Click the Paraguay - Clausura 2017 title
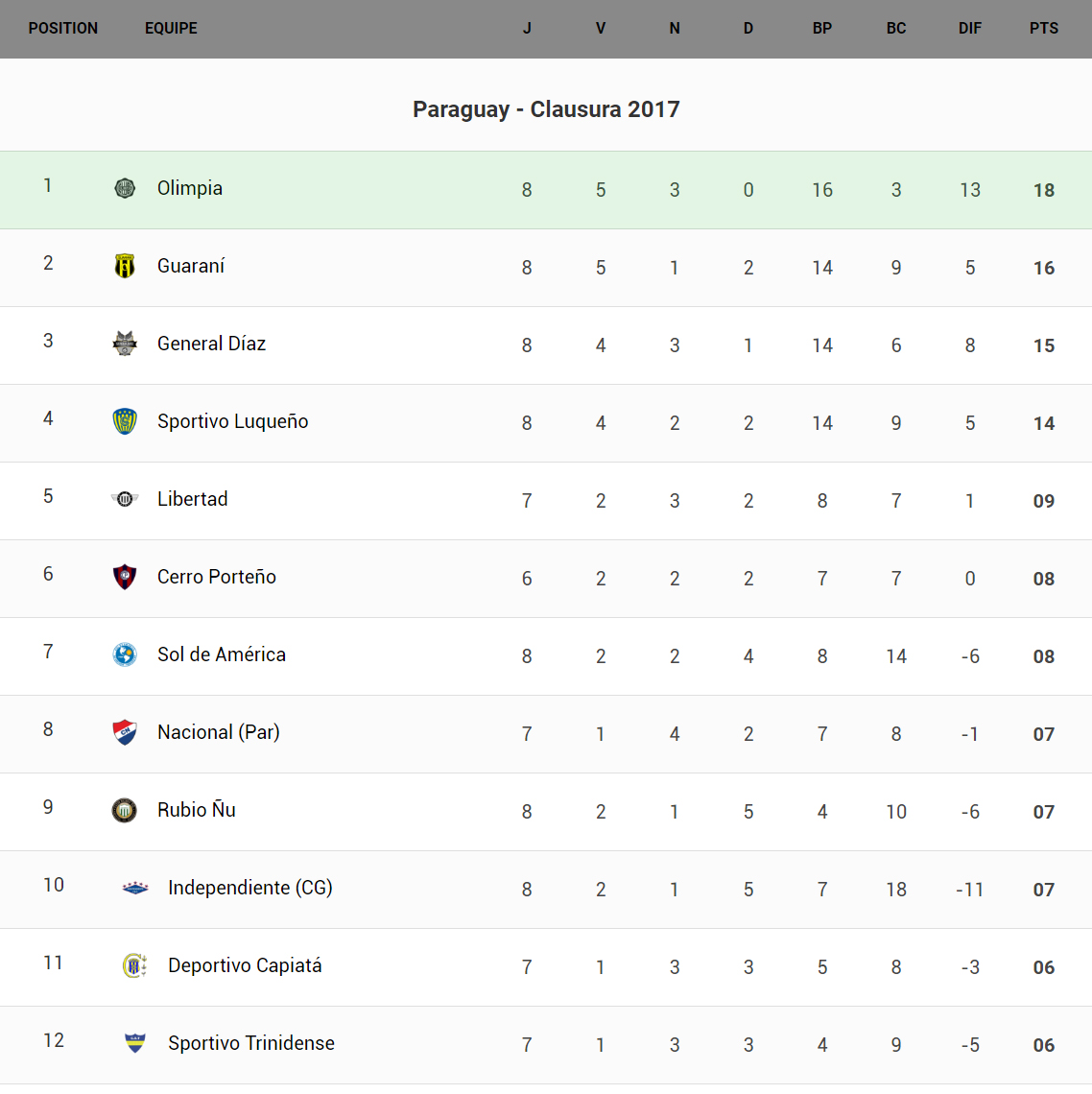The image size is (1092, 1094). [546, 109]
